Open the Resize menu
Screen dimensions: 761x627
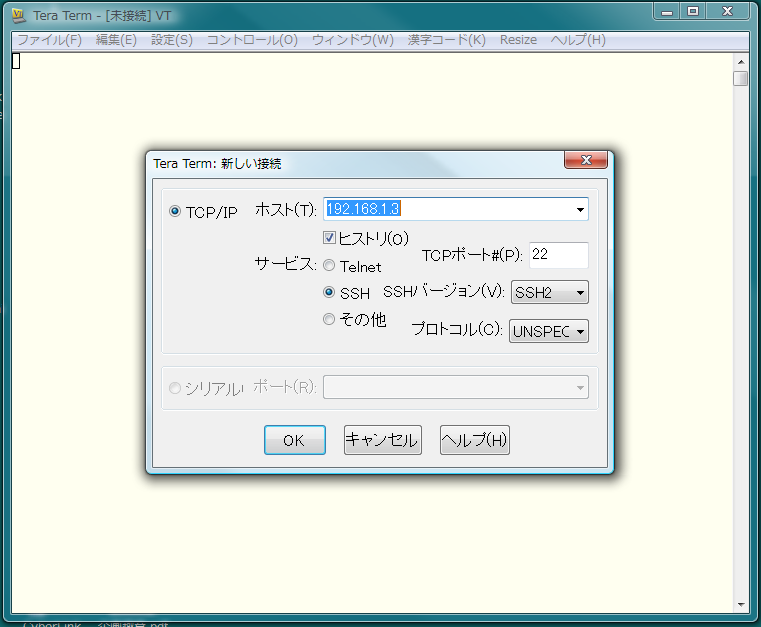518,40
